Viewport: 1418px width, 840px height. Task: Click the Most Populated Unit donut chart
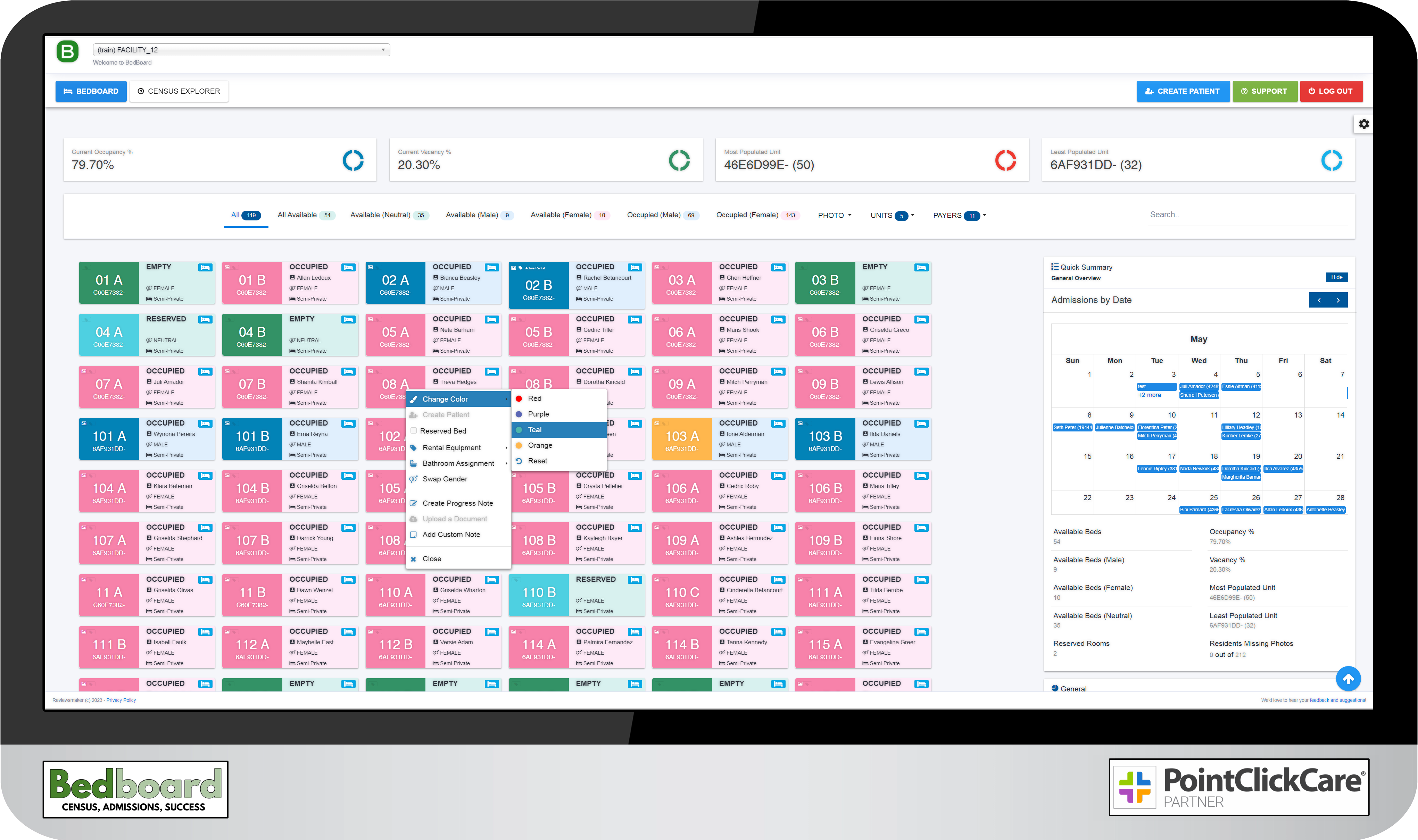tap(1006, 160)
